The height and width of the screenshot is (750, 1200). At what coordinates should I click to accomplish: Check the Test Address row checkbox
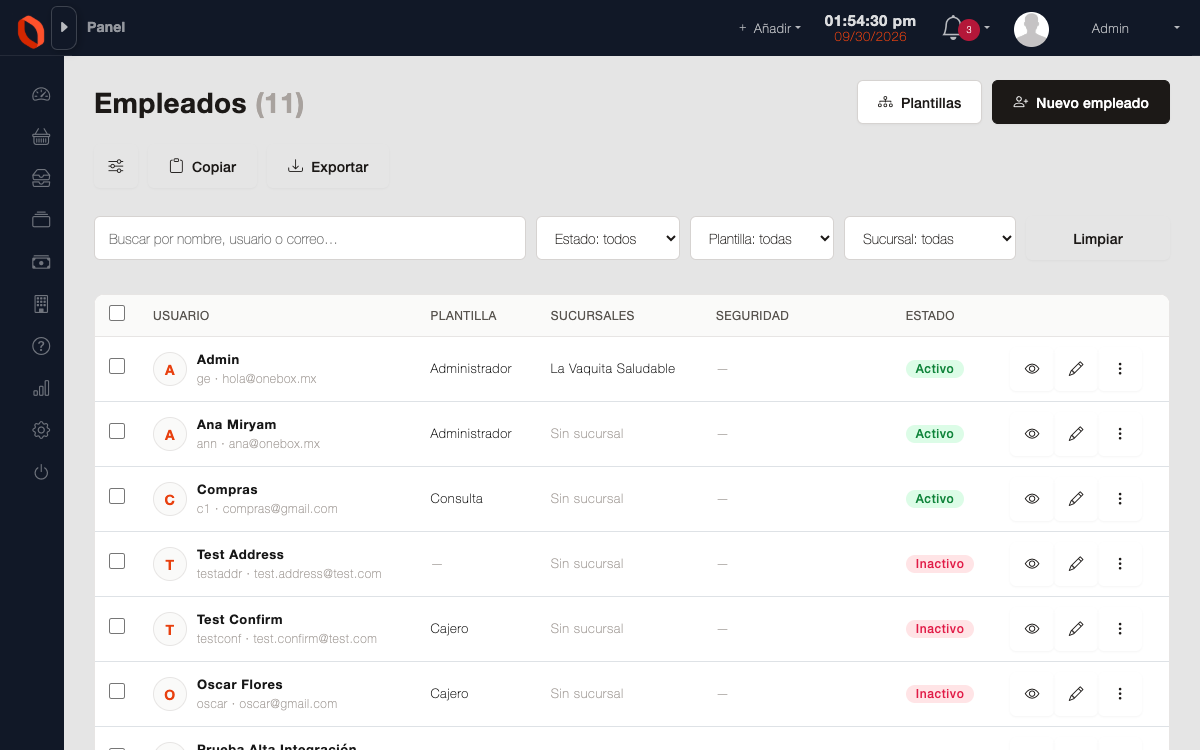(x=117, y=561)
